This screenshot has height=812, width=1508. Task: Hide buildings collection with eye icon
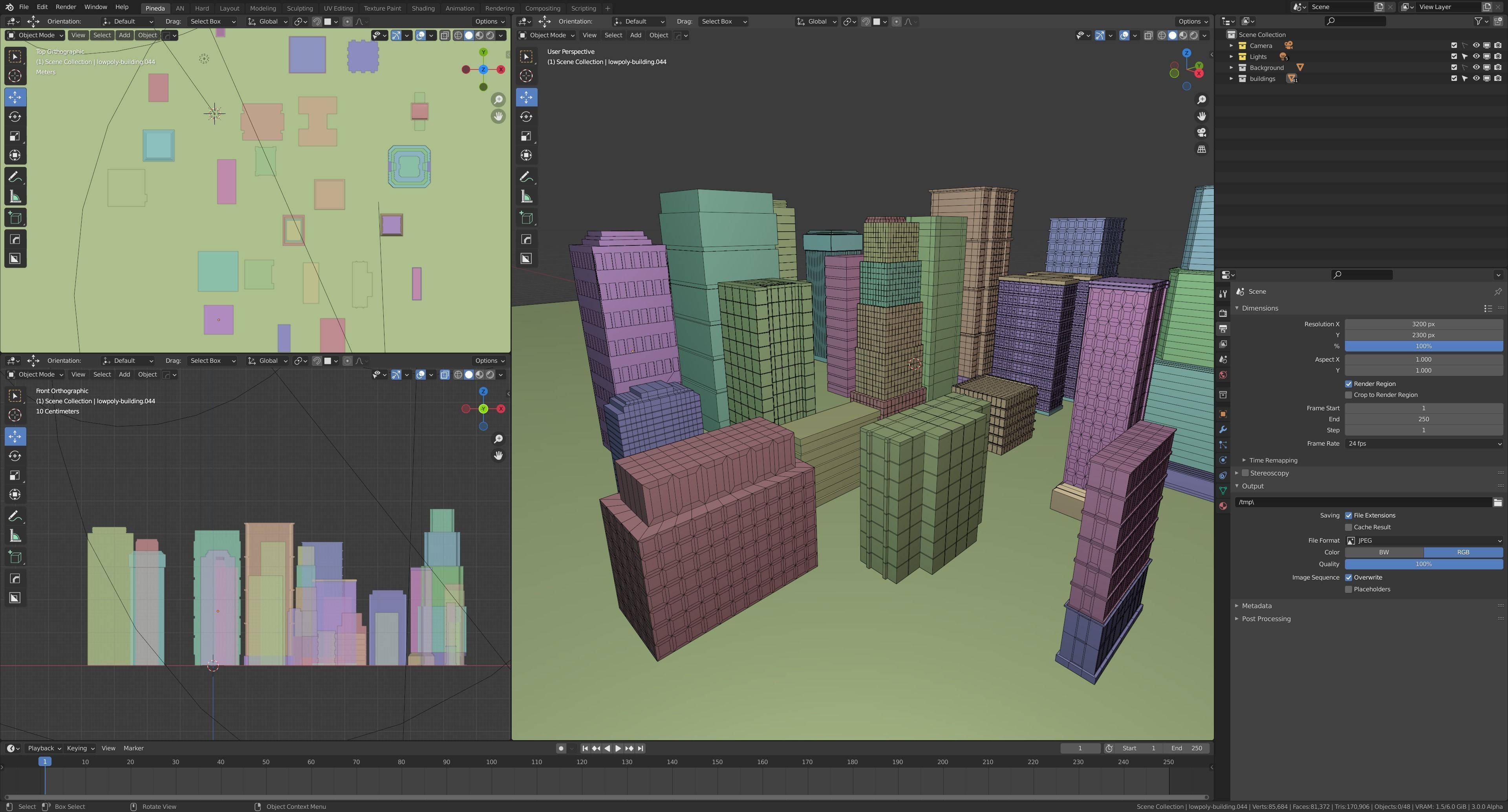[1476, 79]
